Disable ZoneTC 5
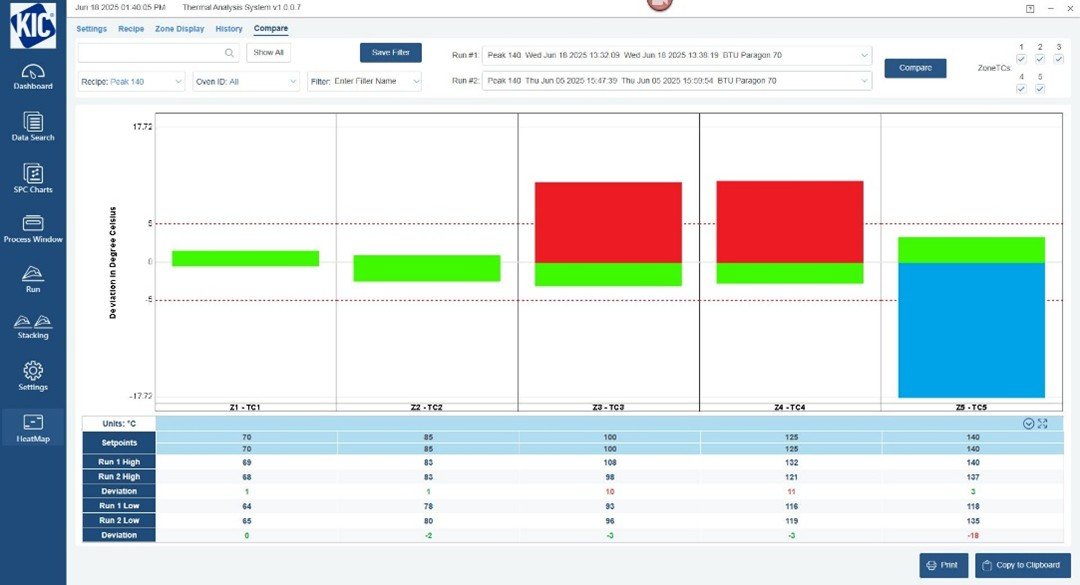The width and height of the screenshot is (1080, 585). click(x=1038, y=87)
